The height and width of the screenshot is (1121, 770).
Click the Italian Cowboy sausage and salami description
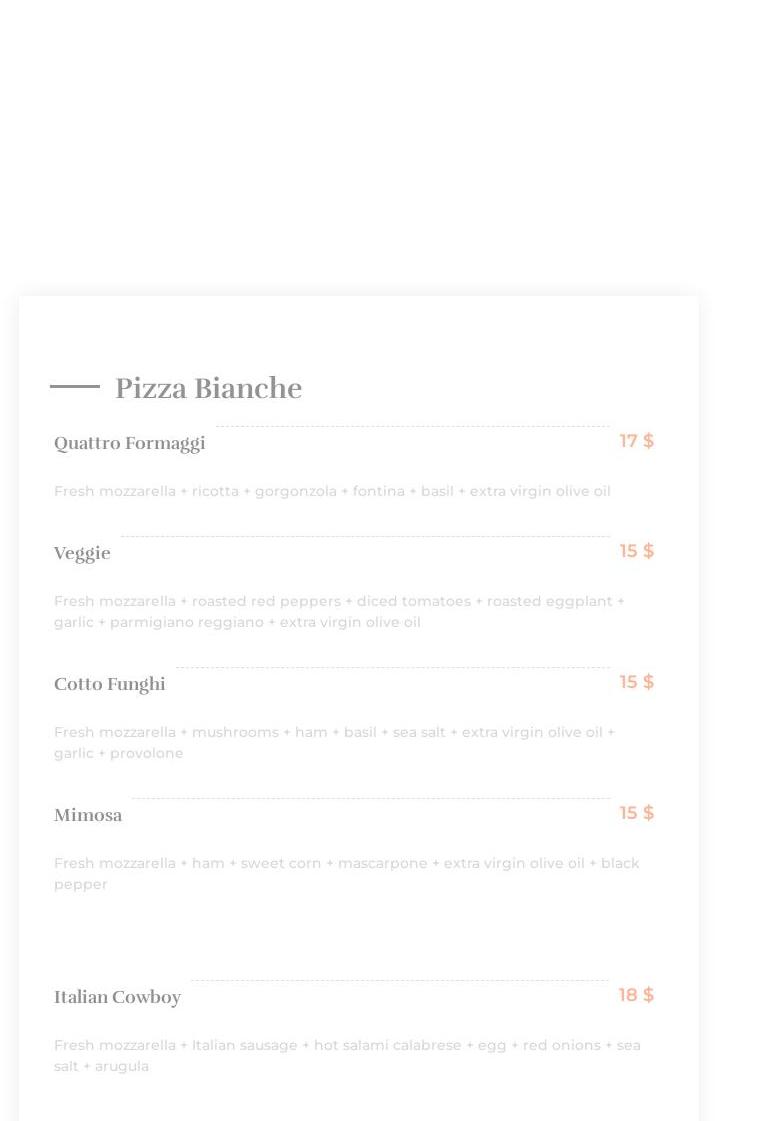coord(346,1054)
